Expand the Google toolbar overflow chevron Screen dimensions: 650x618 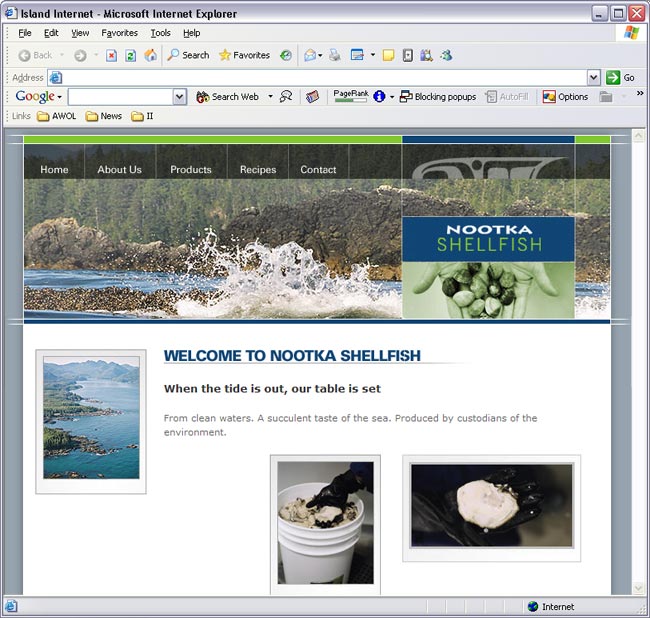[x=640, y=93]
